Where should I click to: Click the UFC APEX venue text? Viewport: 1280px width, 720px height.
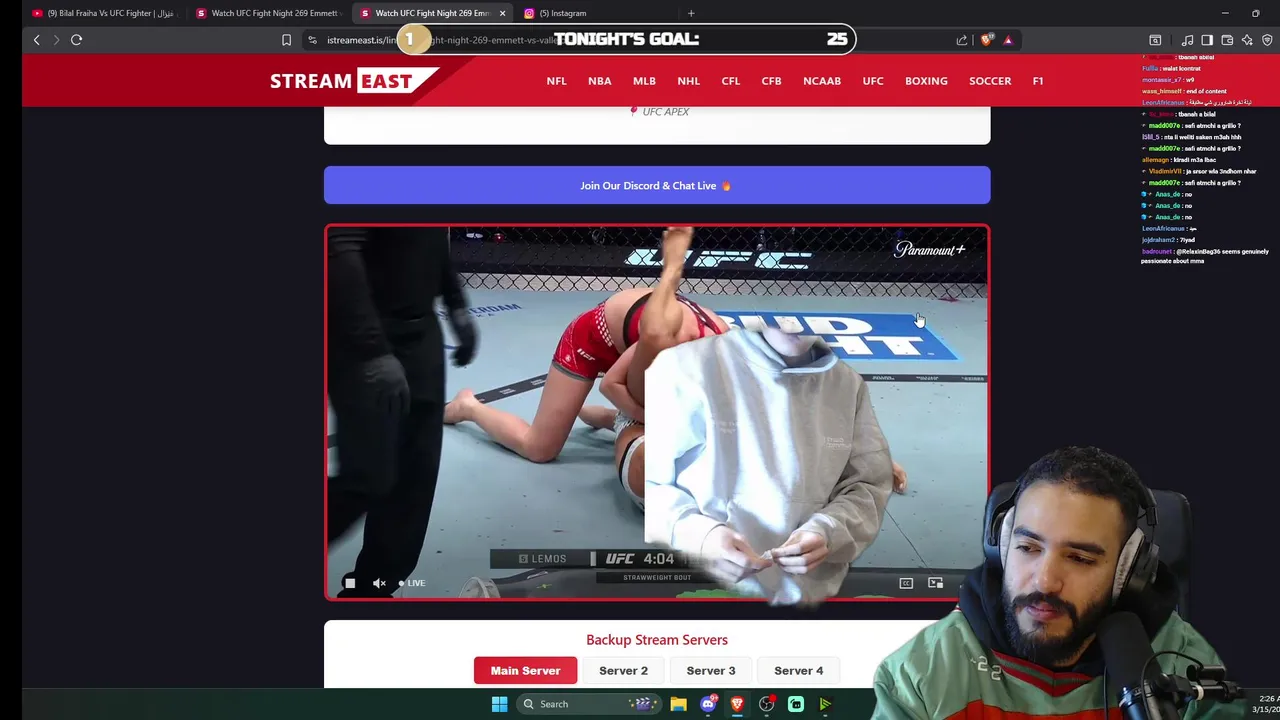click(x=665, y=112)
